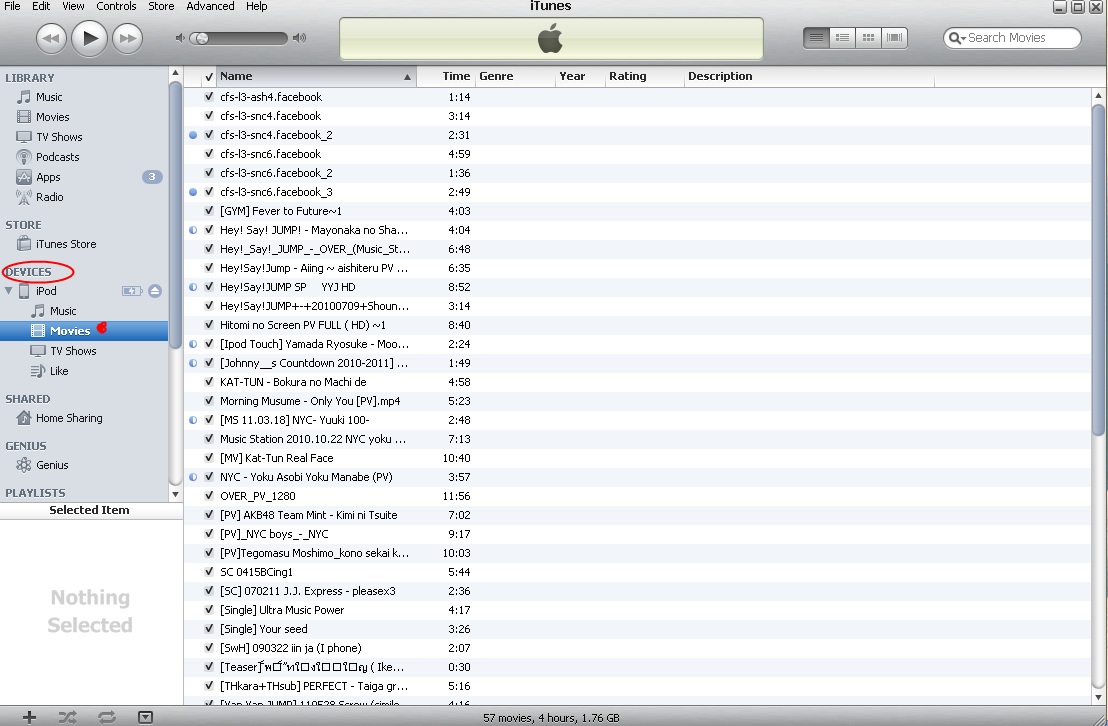Sort by the Name column
Viewport: 1108px width, 726px height.
point(316,76)
